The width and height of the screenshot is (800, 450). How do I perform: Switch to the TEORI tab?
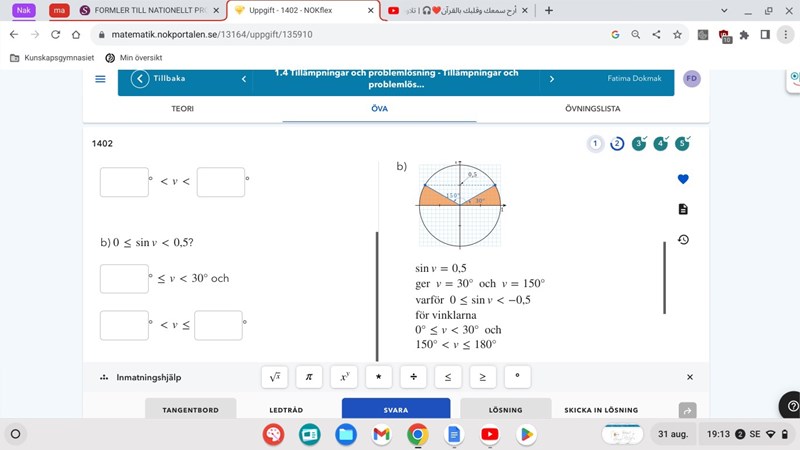[x=182, y=109]
